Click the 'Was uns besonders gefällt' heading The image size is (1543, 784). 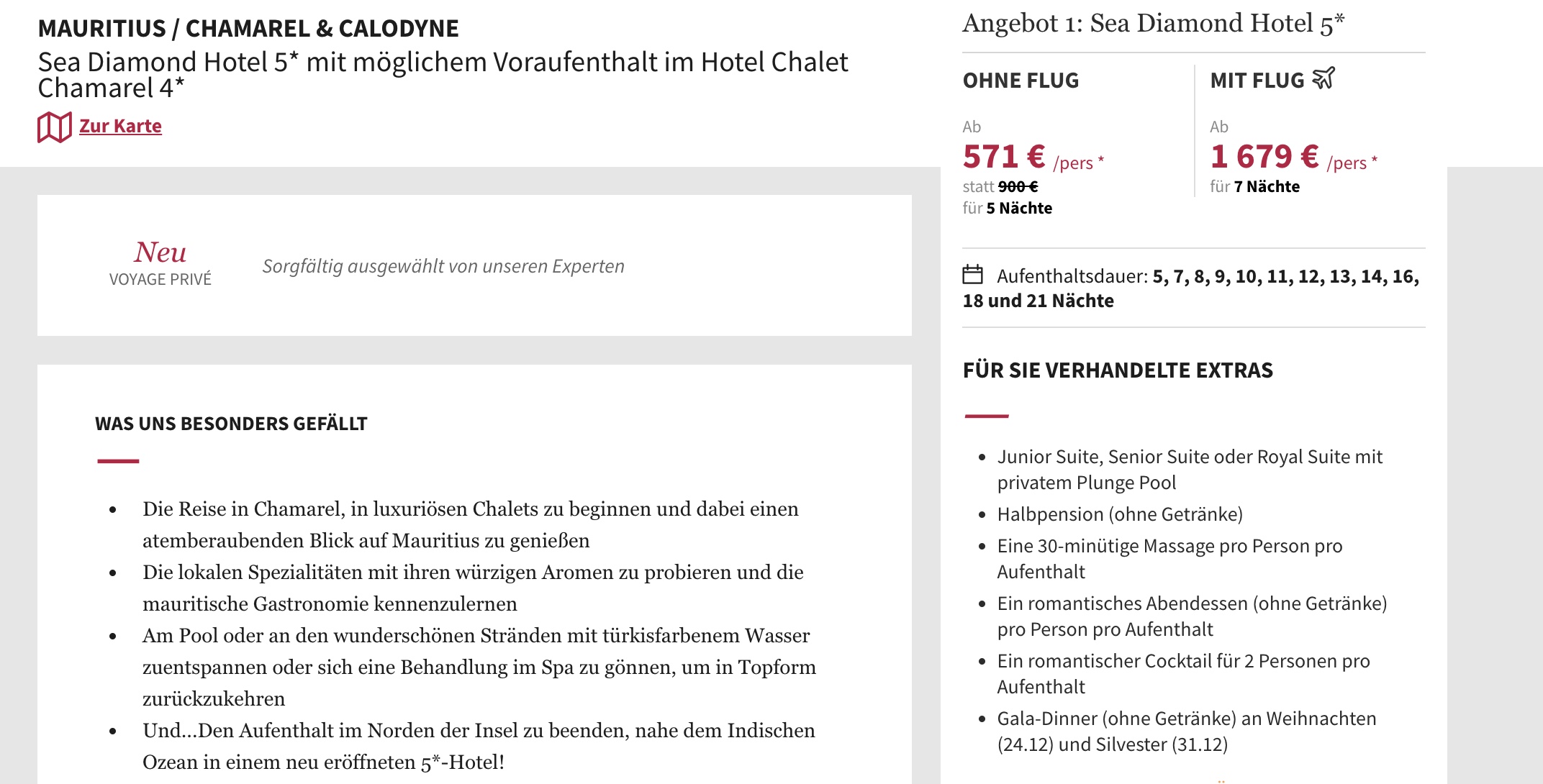click(231, 424)
